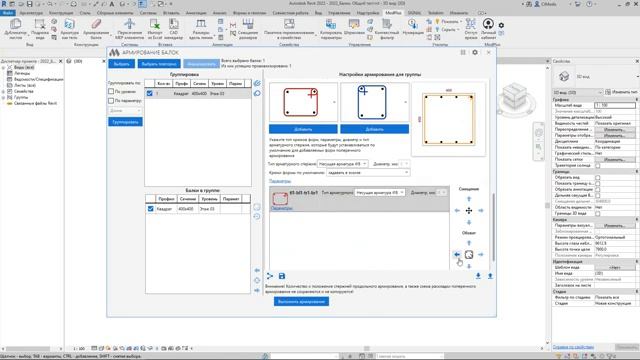Open the Показать dropdown in ribbon
Image resolution: width=640 pixels, height=360 pixels.
(x=449, y=21)
